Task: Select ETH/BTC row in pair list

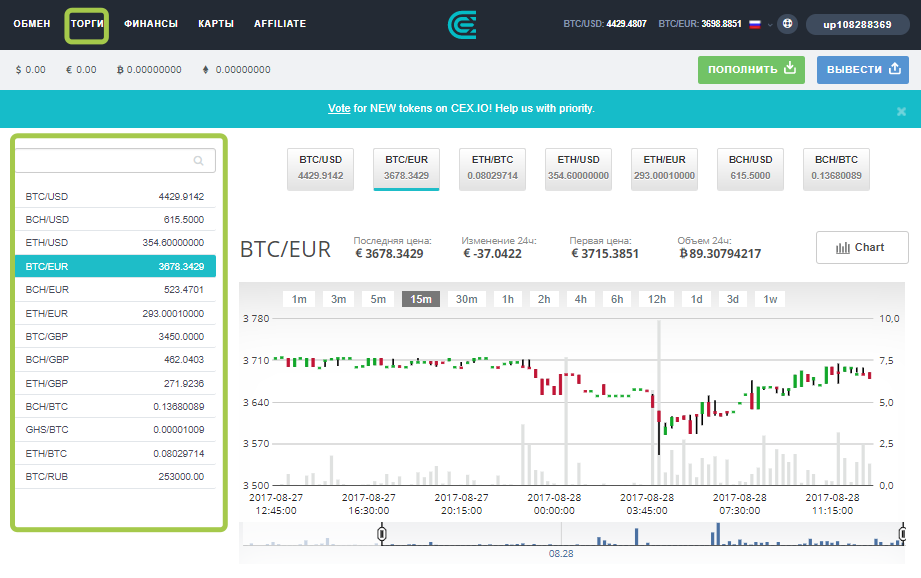Action: (x=115, y=453)
